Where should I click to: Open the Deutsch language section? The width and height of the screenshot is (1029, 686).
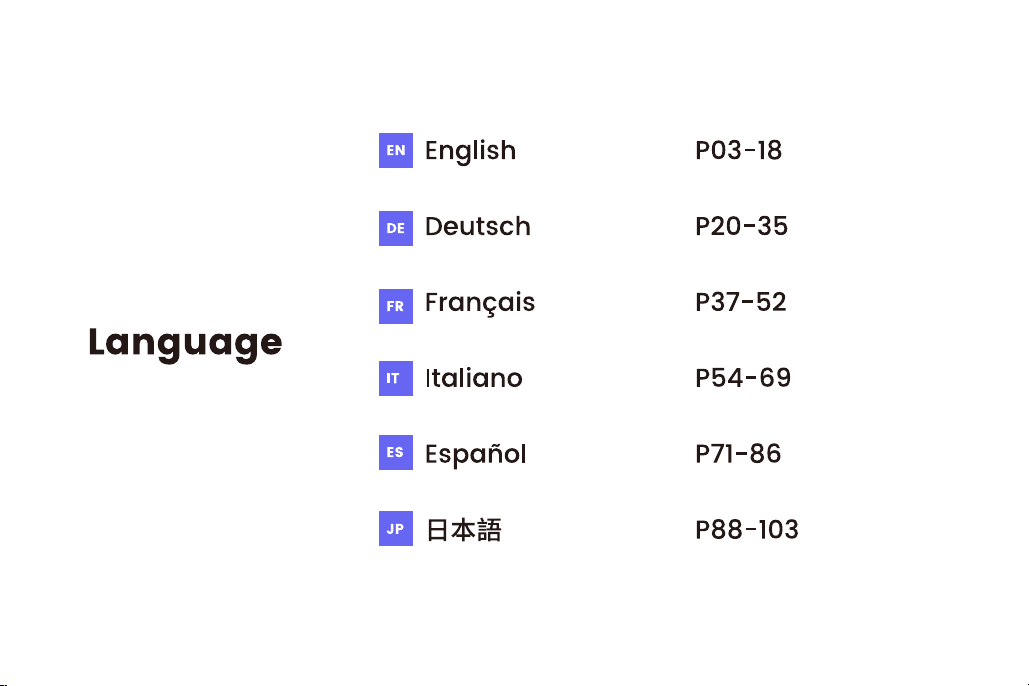point(478,226)
